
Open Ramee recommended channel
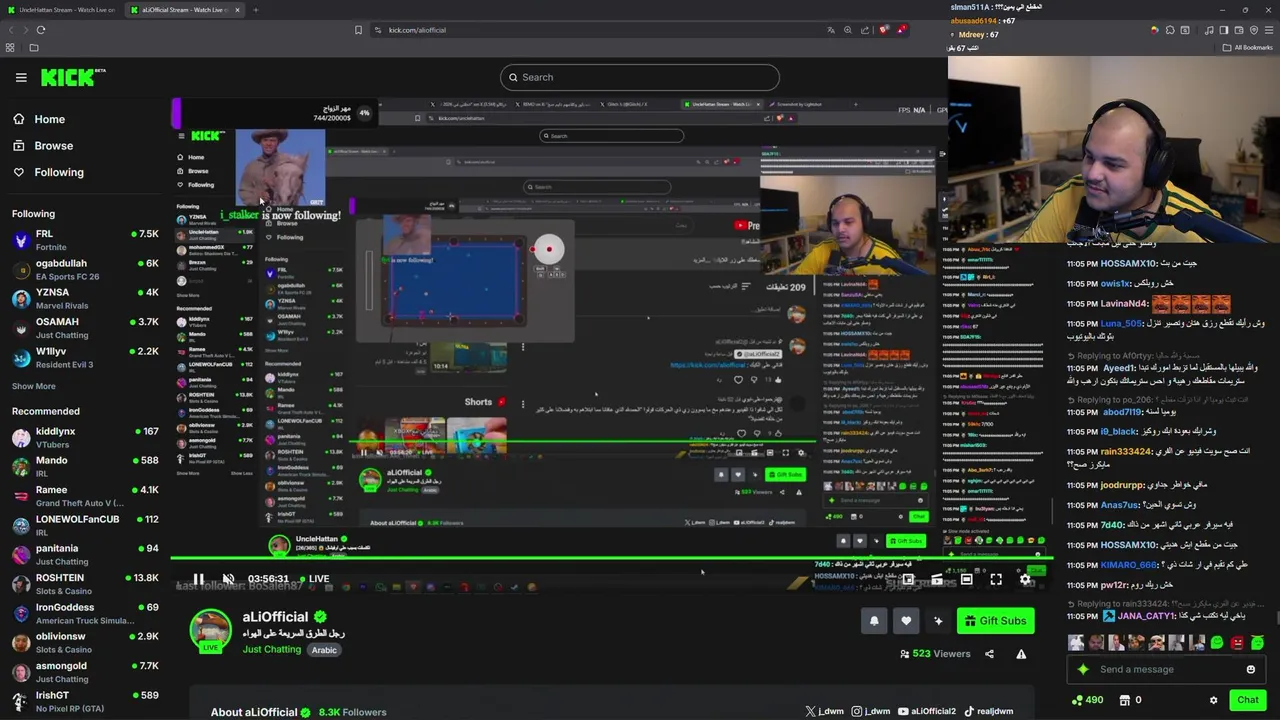(85, 496)
